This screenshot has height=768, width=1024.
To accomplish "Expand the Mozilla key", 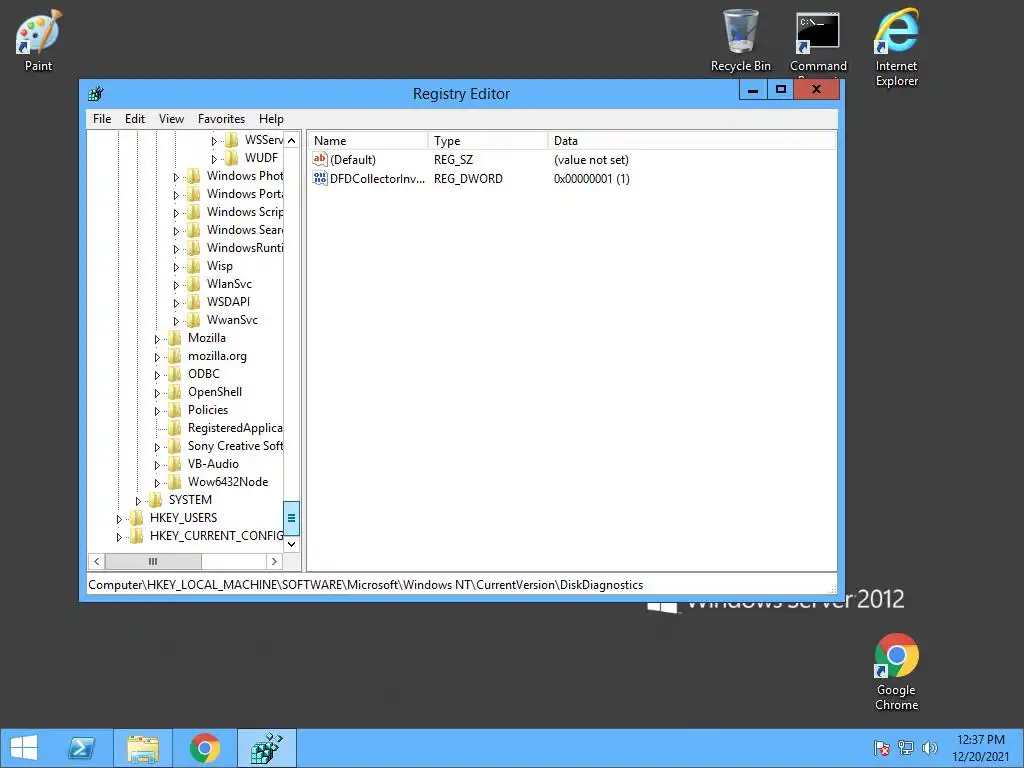I will click(157, 339).
